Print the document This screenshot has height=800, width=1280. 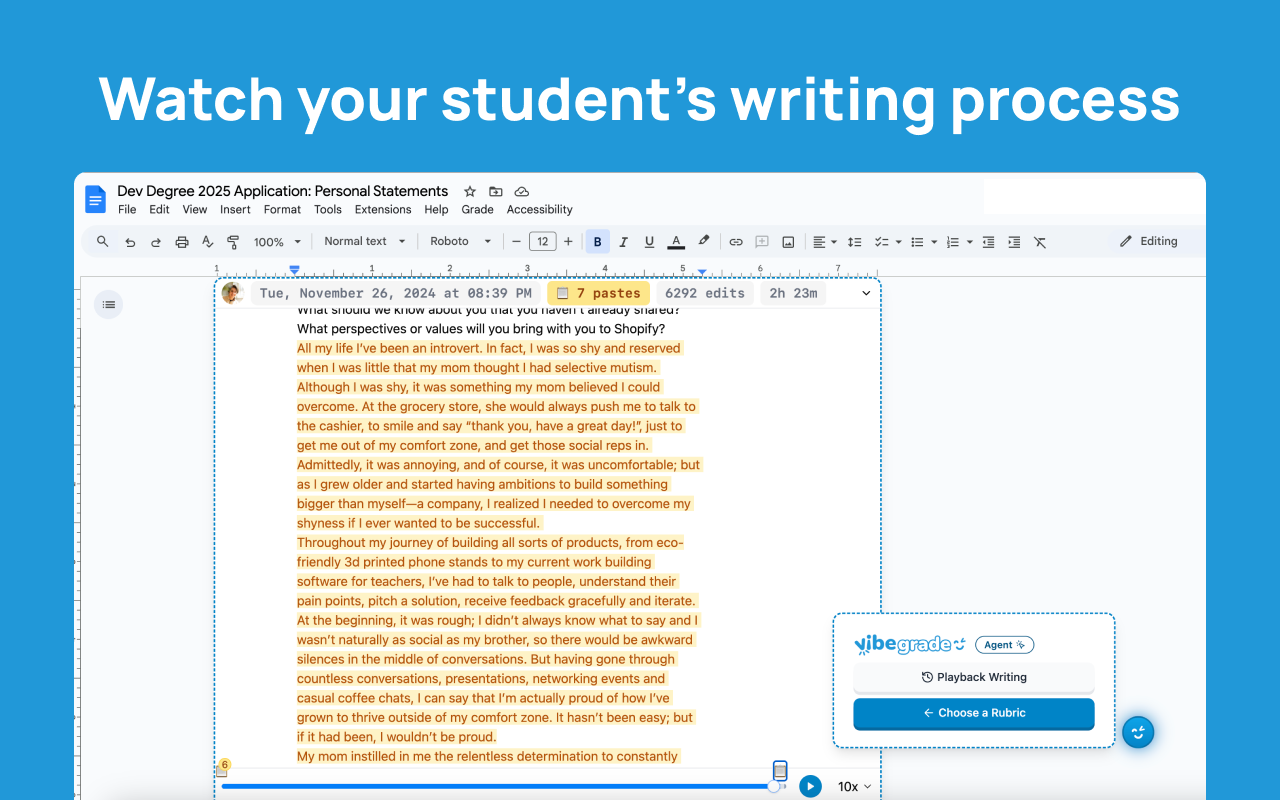(182, 242)
